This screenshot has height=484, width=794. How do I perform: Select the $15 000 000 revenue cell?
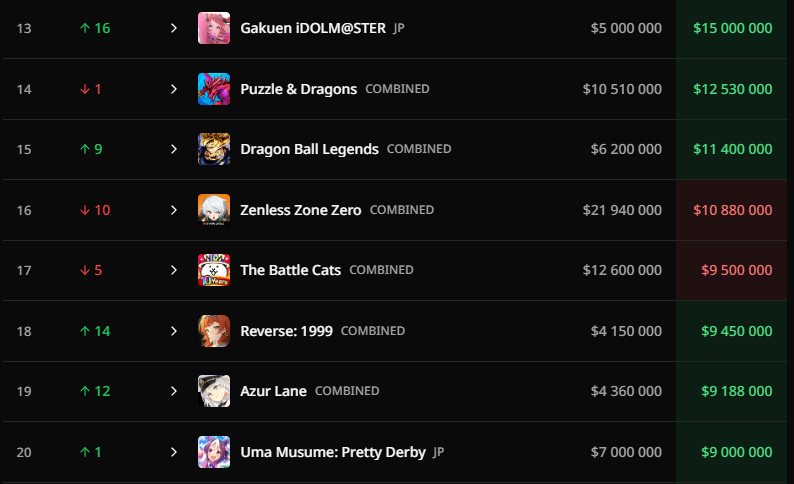tap(732, 28)
